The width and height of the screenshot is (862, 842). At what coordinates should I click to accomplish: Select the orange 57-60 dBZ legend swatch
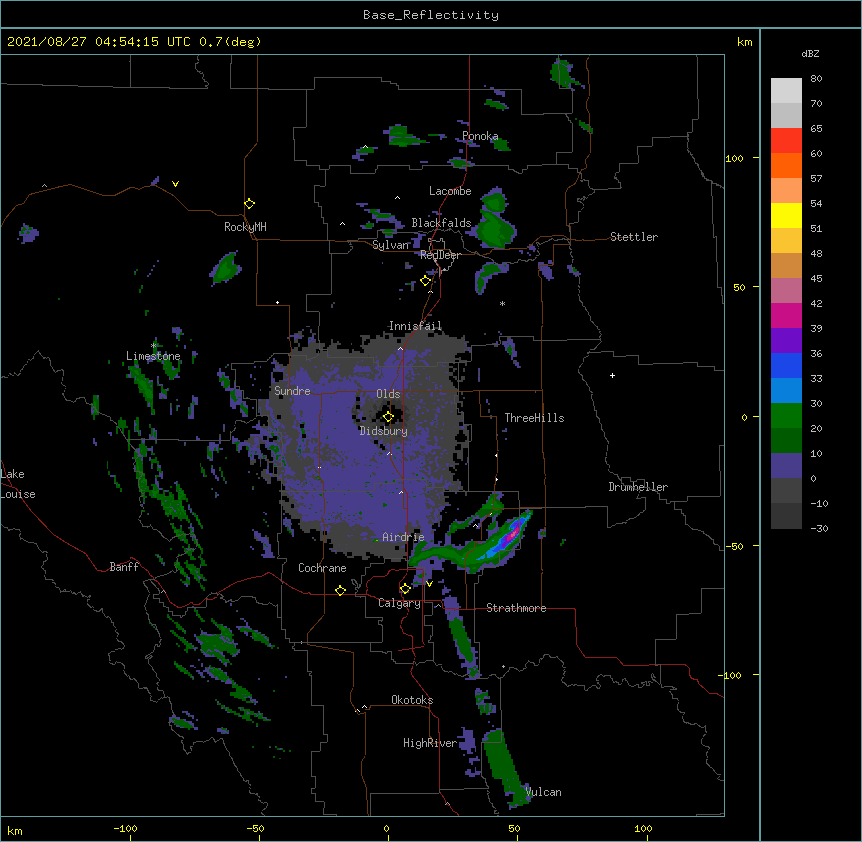coord(786,165)
